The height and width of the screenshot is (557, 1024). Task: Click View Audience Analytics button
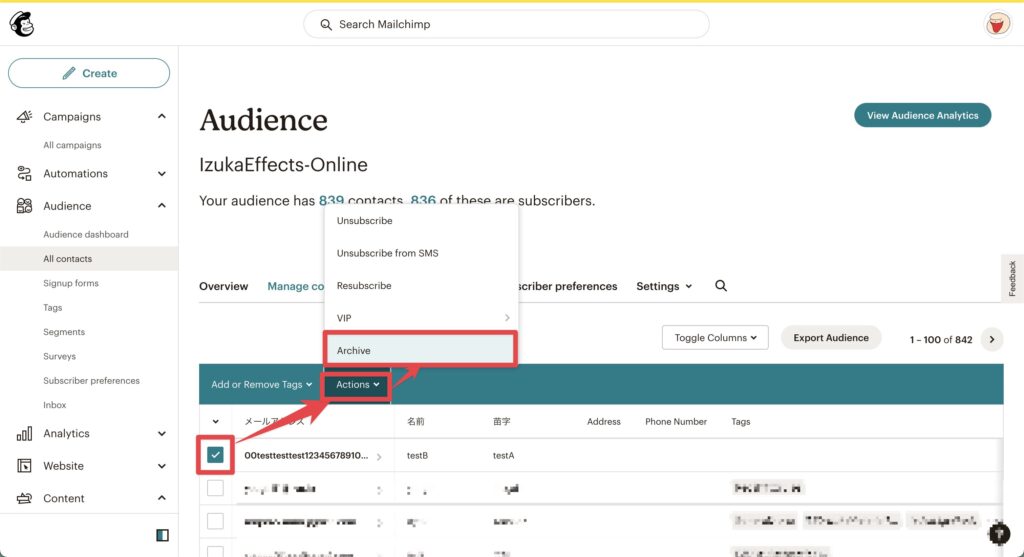click(x=922, y=116)
